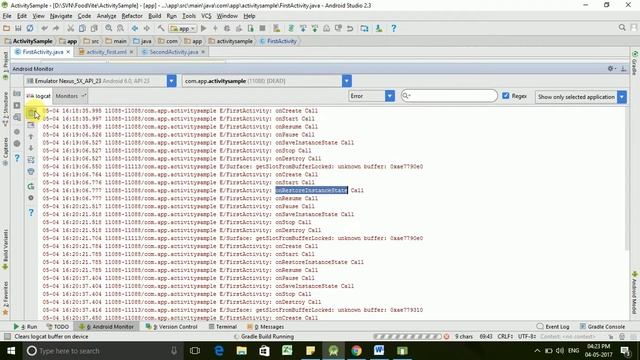Click the Save All toolbar icon
640x360 pixels.
click(x=18, y=28)
